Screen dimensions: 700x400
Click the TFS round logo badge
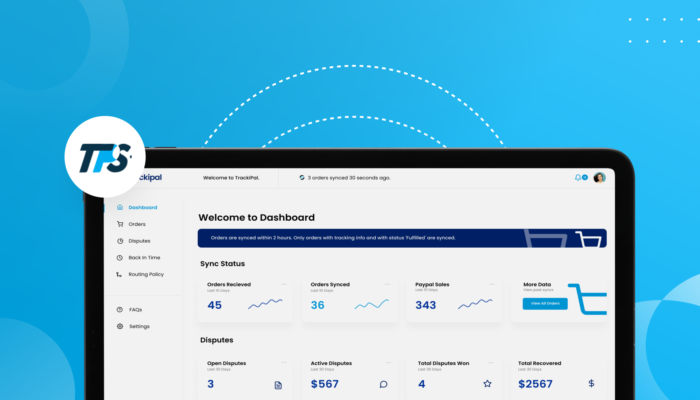click(x=105, y=157)
